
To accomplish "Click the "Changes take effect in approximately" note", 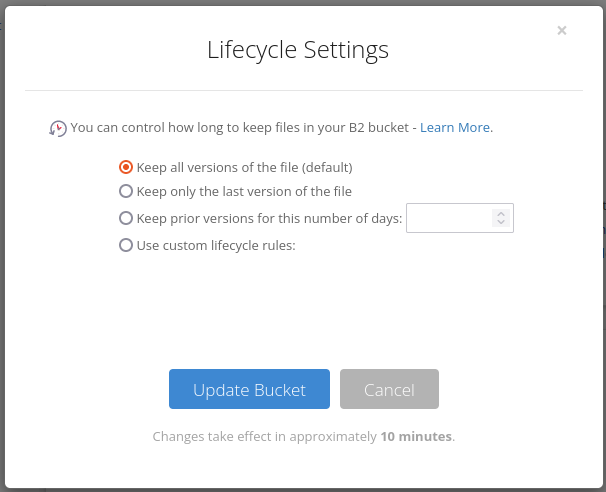I will [264, 437].
